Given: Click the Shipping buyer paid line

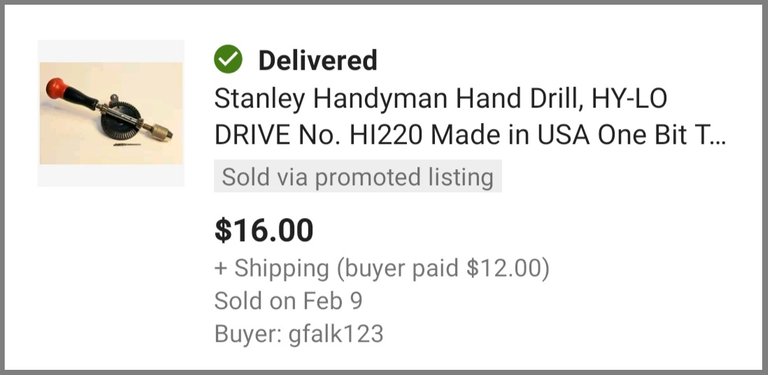Looking at the screenshot, I should [382, 269].
